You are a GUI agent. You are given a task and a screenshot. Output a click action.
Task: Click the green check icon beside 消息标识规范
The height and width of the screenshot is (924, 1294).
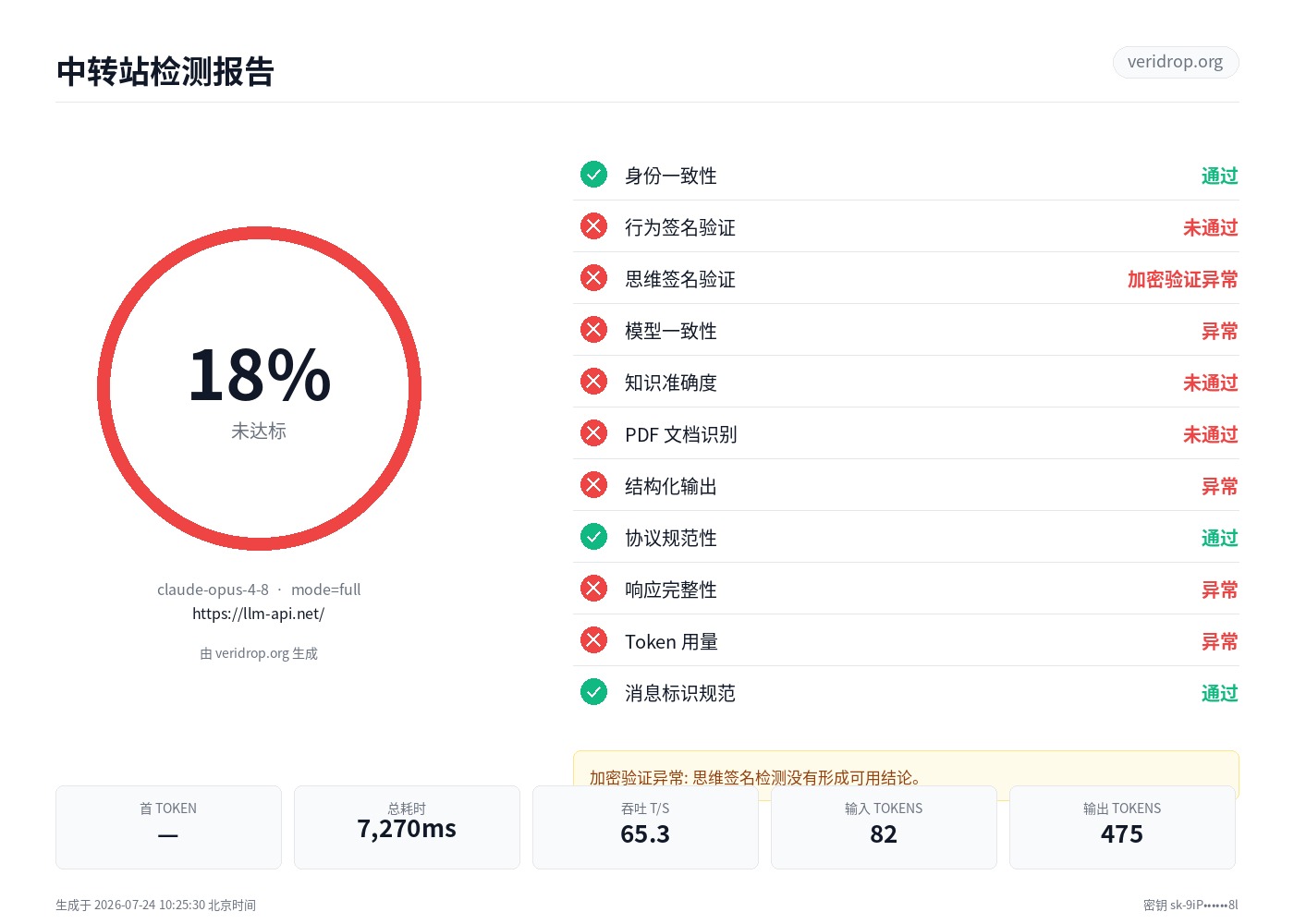pos(593,692)
